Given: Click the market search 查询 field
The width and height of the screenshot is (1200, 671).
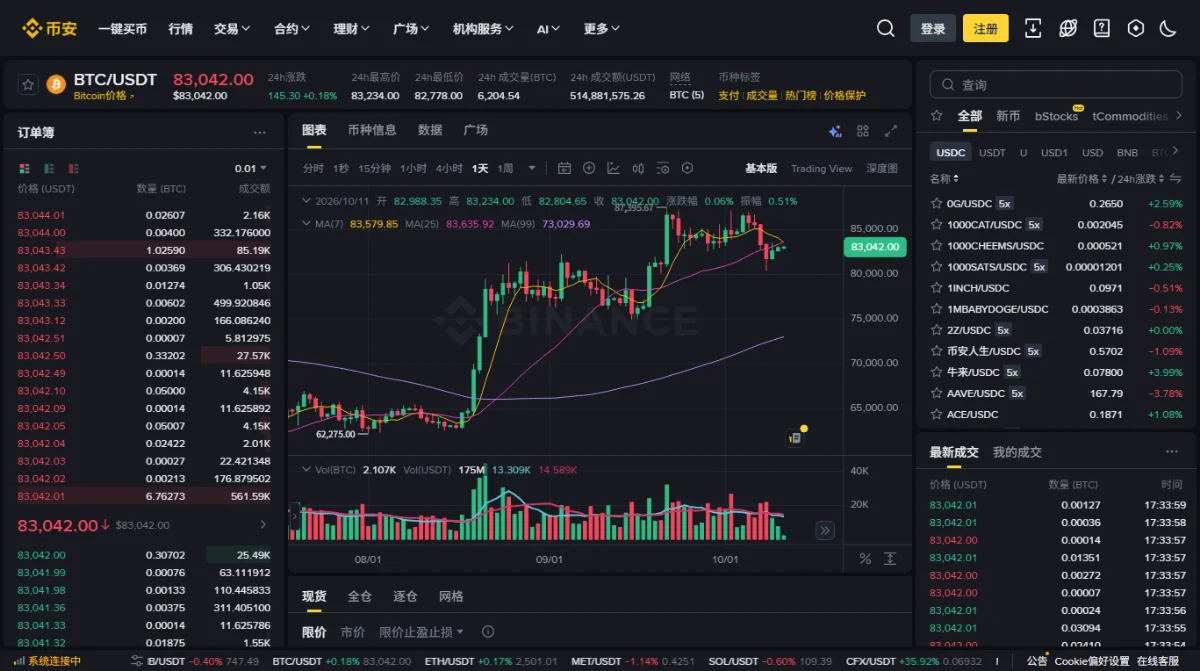Looking at the screenshot, I should pyautogui.click(x=1056, y=85).
